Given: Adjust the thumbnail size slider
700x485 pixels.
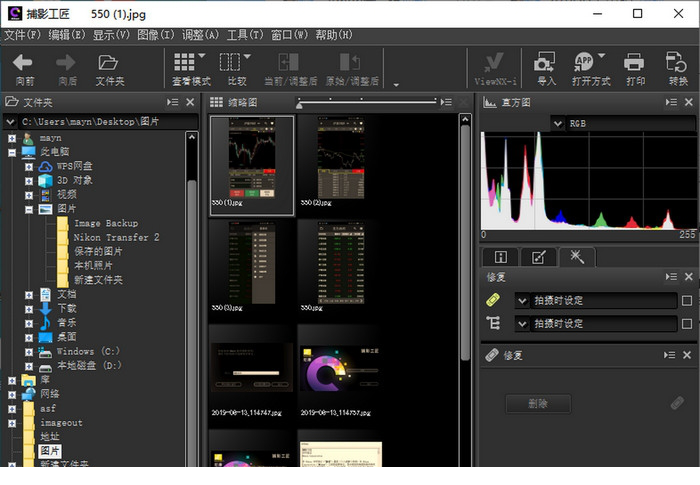Looking at the screenshot, I should 299,103.
